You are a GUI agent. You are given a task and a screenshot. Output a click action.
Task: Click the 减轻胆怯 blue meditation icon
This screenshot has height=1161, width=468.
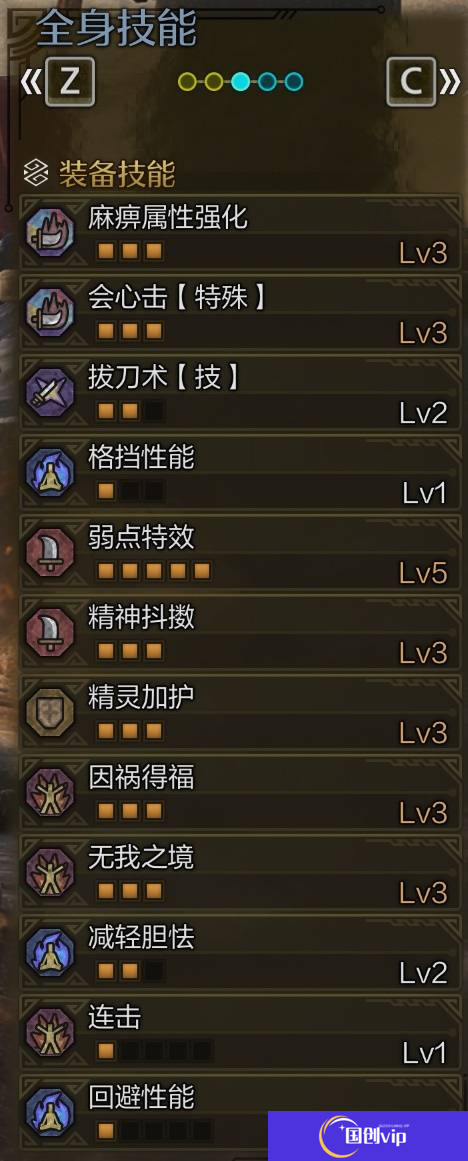pyautogui.click(x=50, y=952)
